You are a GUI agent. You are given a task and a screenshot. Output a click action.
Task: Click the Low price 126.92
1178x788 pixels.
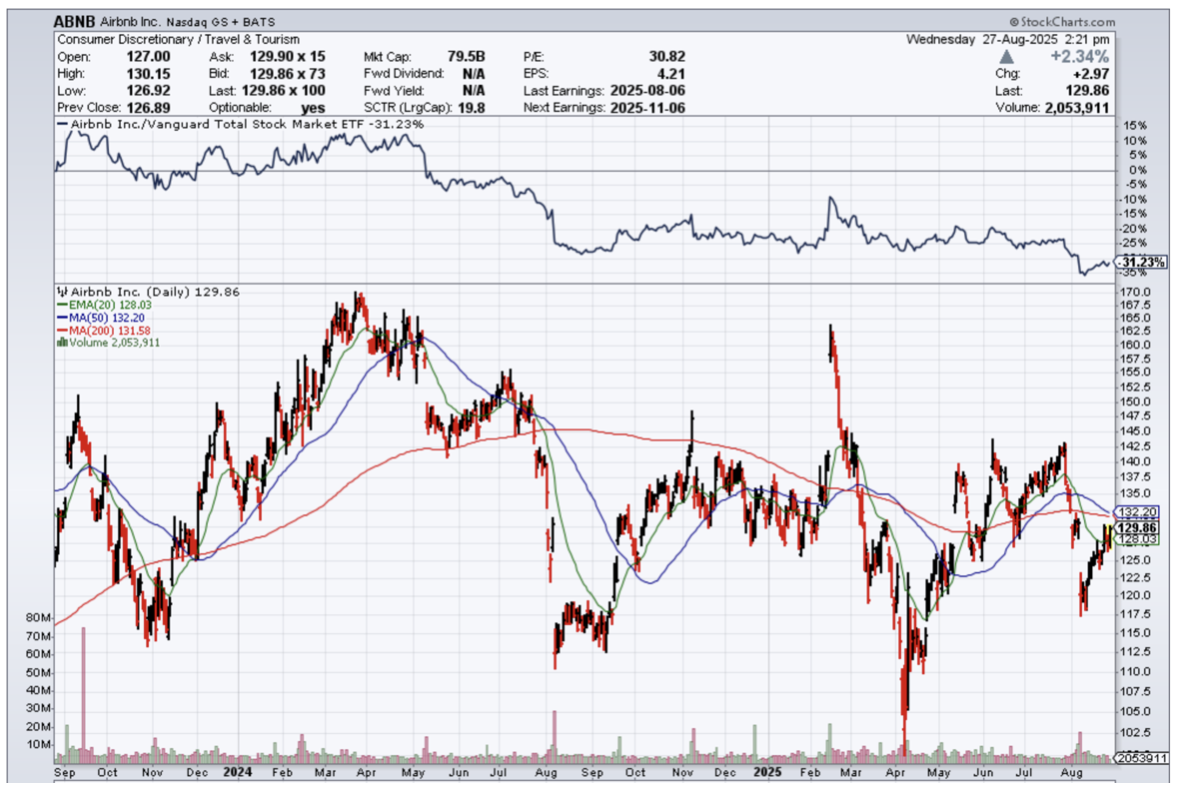click(148, 90)
